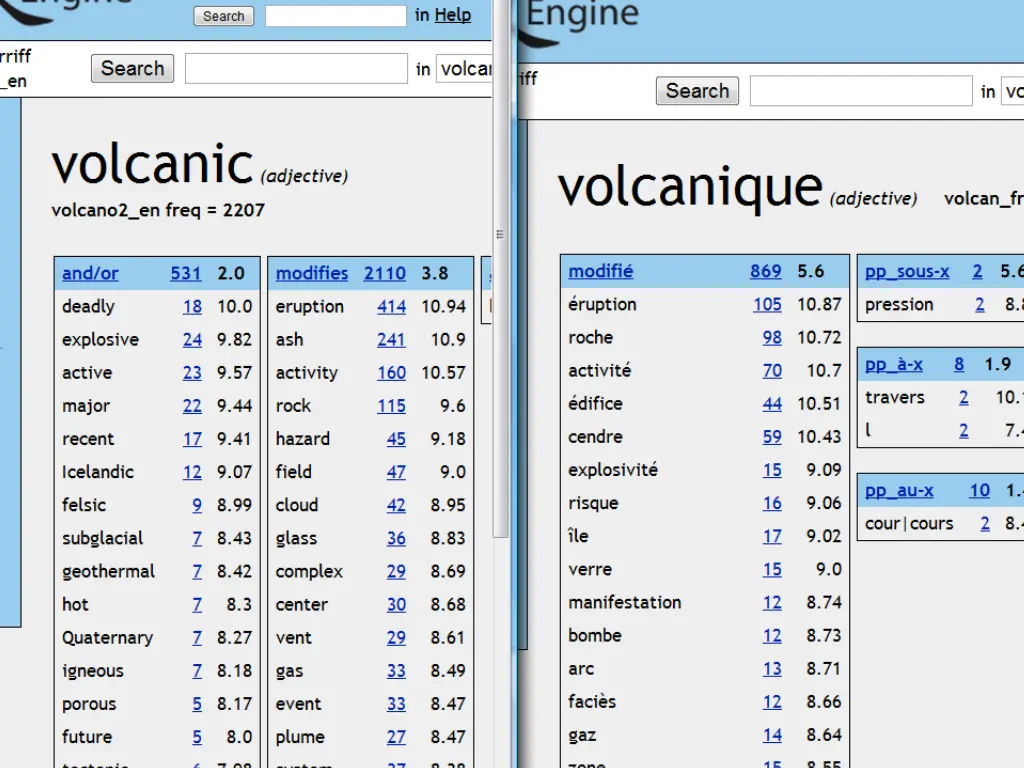Open concordance for éruption frequency 105

(x=767, y=305)
